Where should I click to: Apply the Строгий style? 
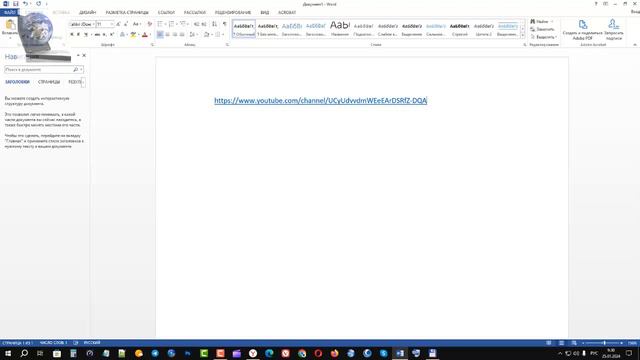460,29
